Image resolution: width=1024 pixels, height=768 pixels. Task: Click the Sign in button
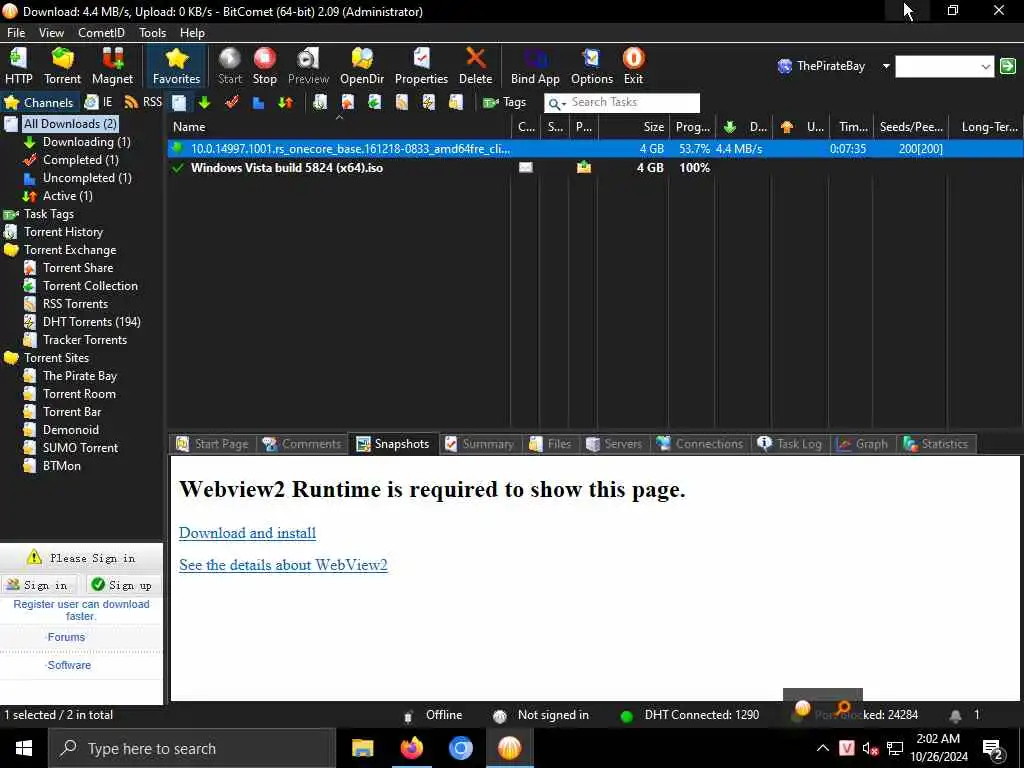(38, 584)
